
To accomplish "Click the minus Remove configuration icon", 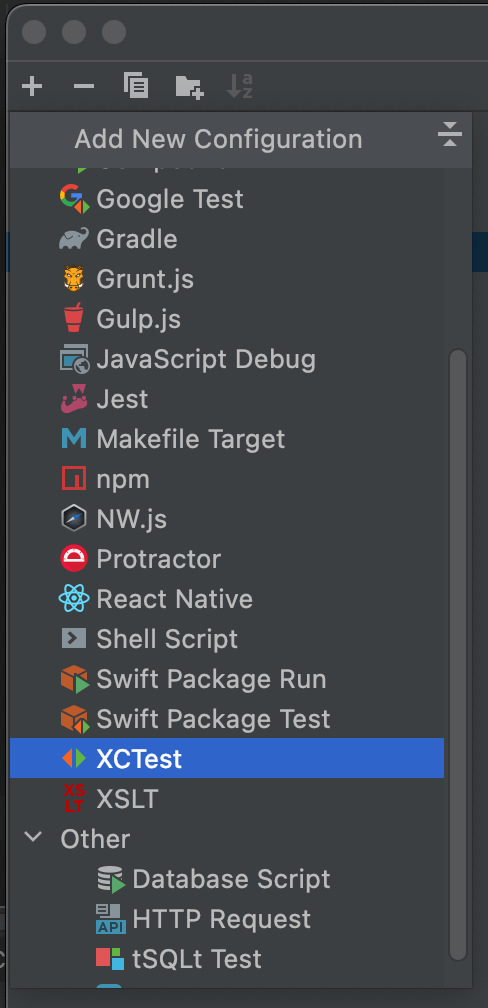I will click(x=84, y=86).
